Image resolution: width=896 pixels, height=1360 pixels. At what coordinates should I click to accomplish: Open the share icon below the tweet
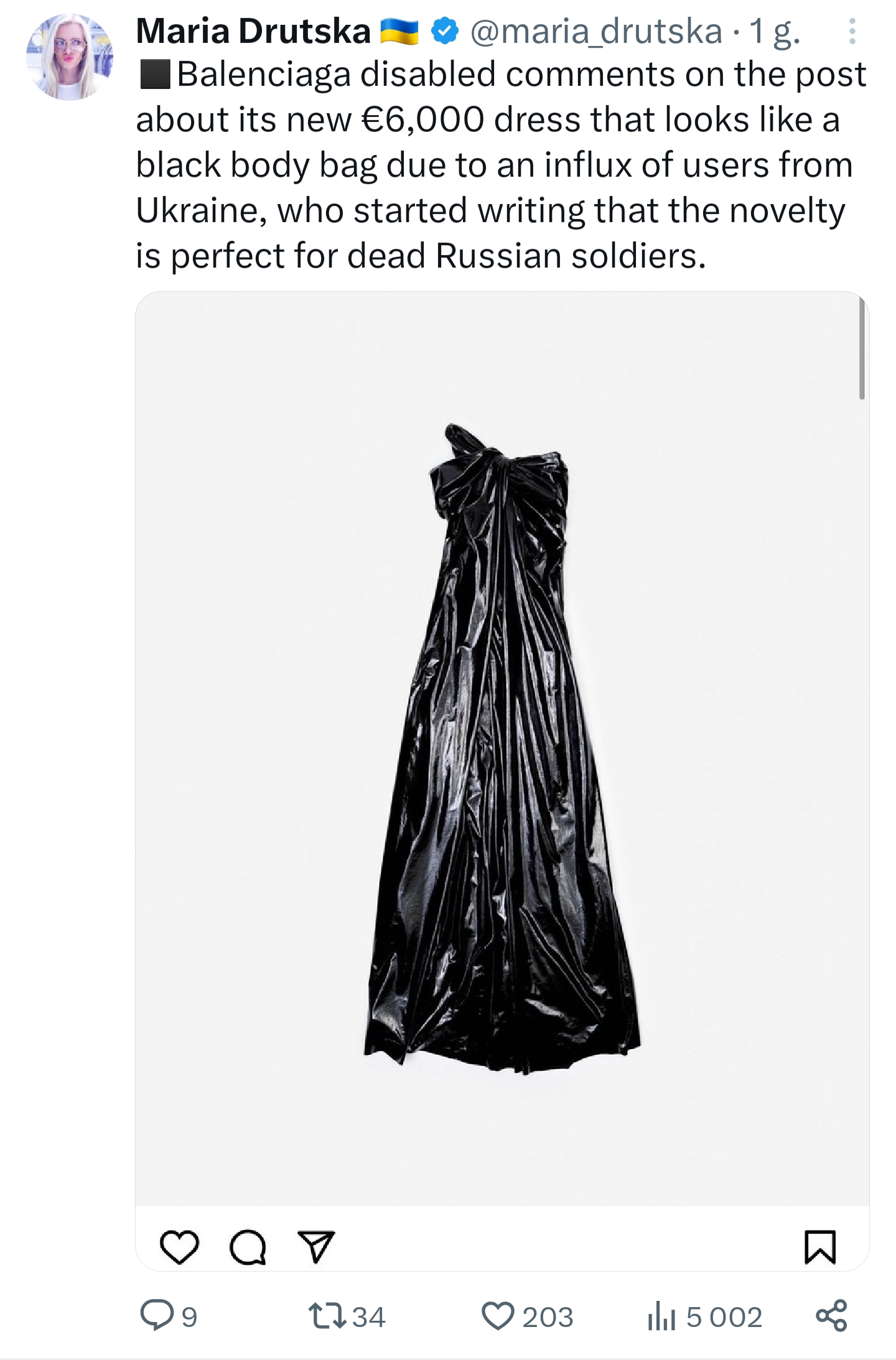pyautogui.click(x=831, y=1316)
